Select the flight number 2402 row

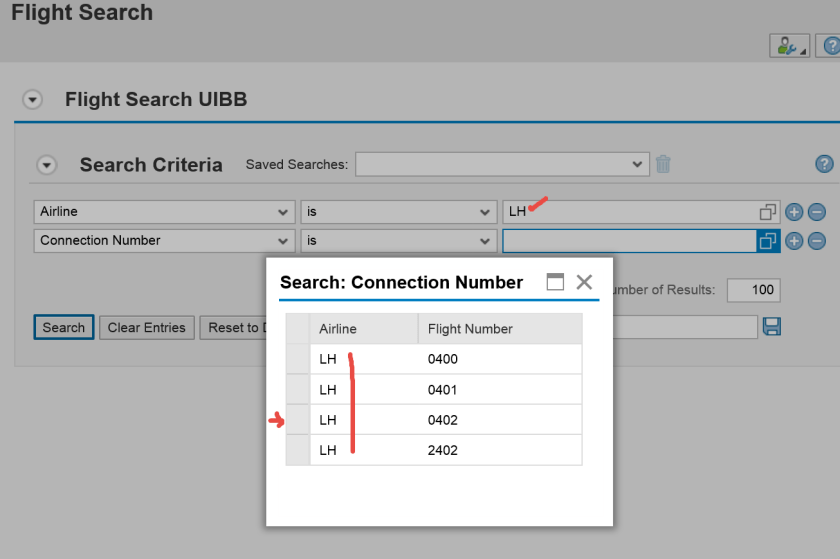(x=442, y=450)
